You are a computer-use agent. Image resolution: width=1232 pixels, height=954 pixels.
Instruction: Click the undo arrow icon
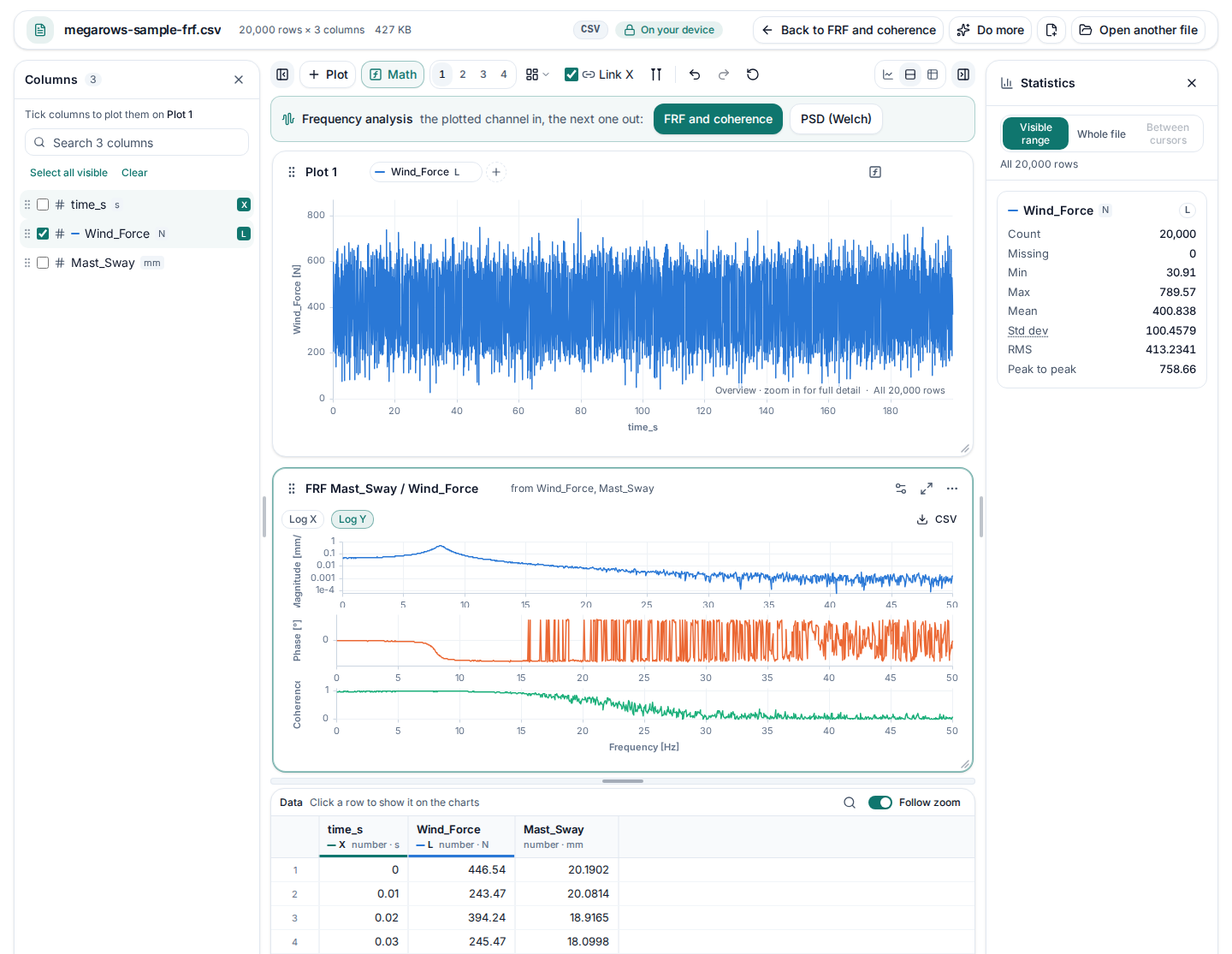pyautogui.click(x=695, y=74)
